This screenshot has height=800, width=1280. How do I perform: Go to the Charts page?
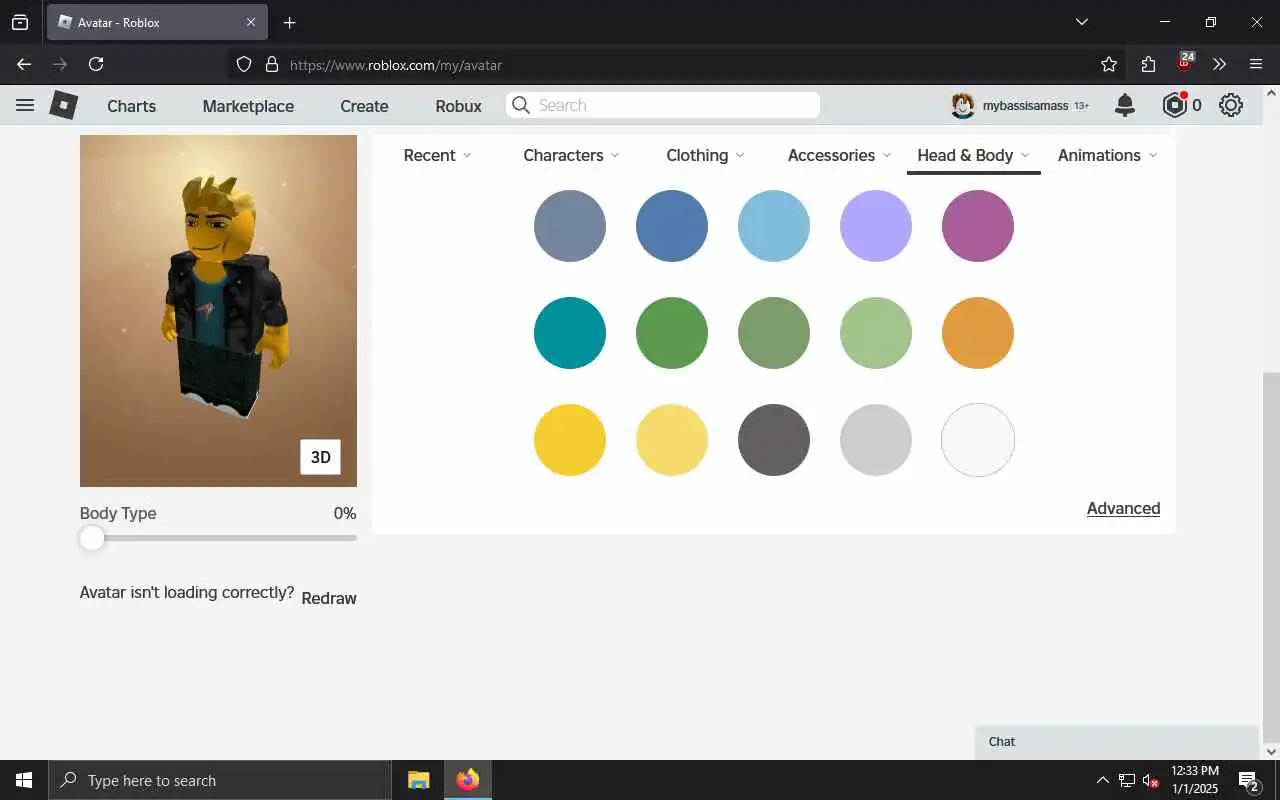(131, 106)
